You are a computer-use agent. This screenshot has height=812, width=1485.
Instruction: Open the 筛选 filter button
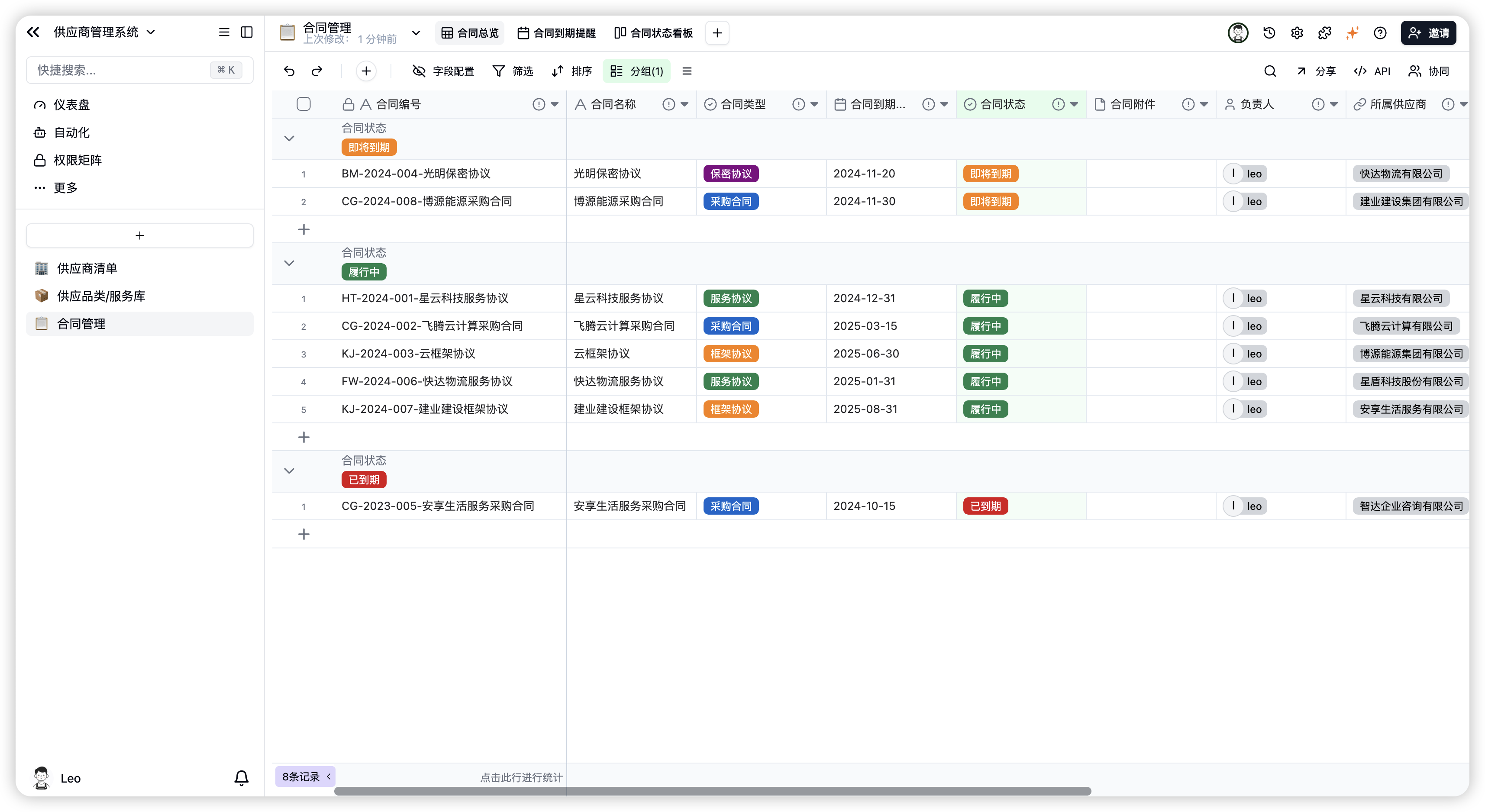coord(513,71)
